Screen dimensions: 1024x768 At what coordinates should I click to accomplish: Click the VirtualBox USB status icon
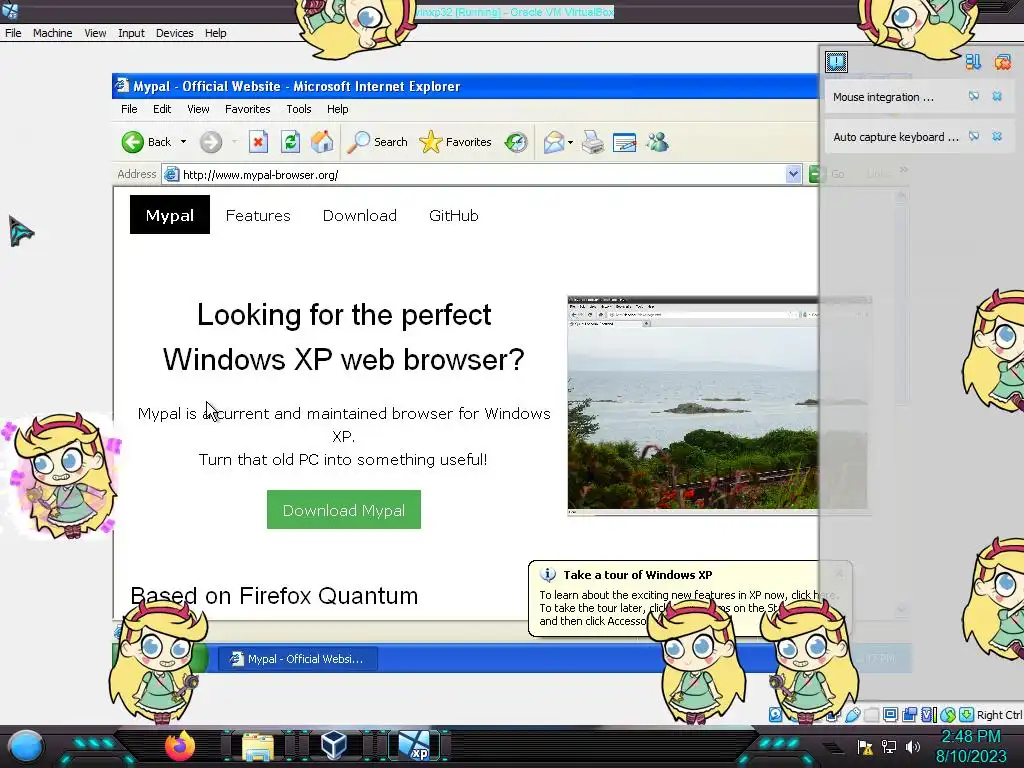point(853,715)
